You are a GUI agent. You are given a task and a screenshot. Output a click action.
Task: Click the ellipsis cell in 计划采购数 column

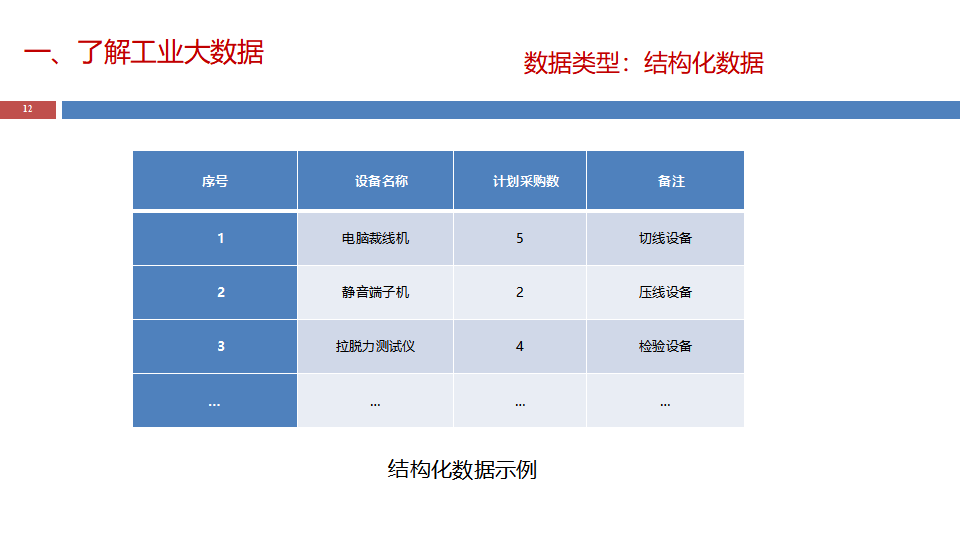tap(520, 400)
